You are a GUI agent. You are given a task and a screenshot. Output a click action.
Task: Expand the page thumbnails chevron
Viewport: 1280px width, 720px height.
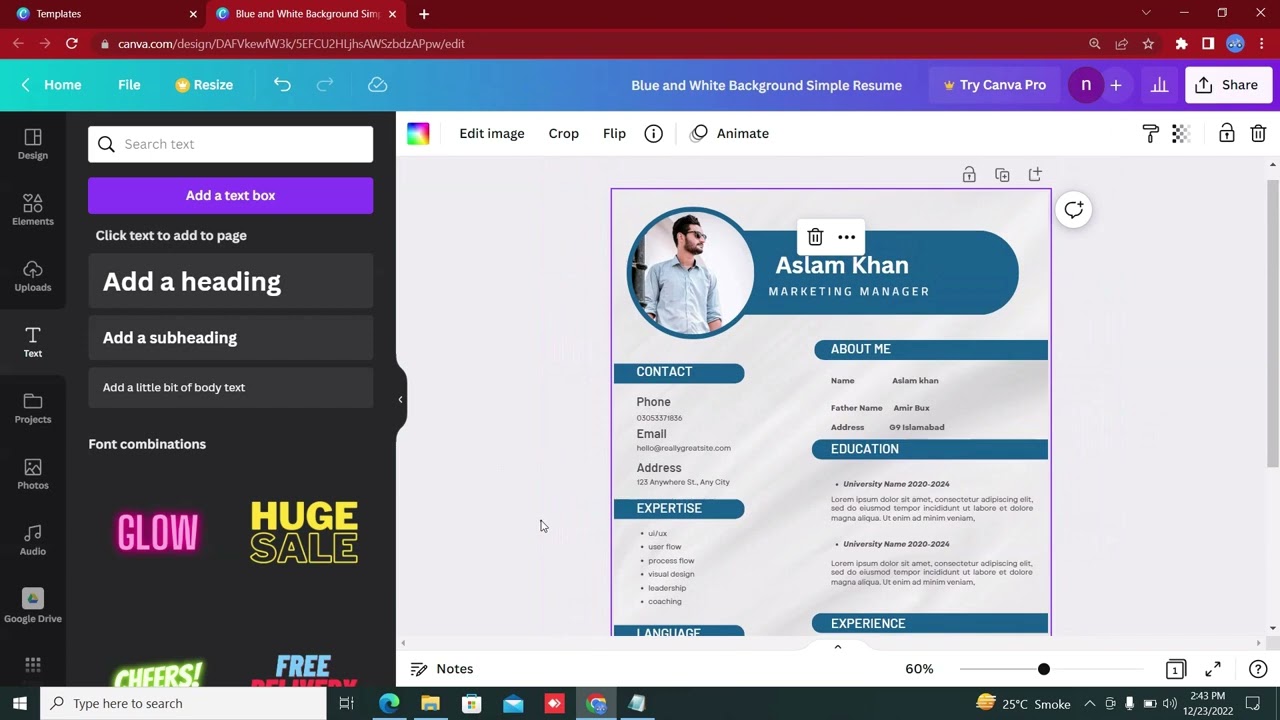click(838, 647)
